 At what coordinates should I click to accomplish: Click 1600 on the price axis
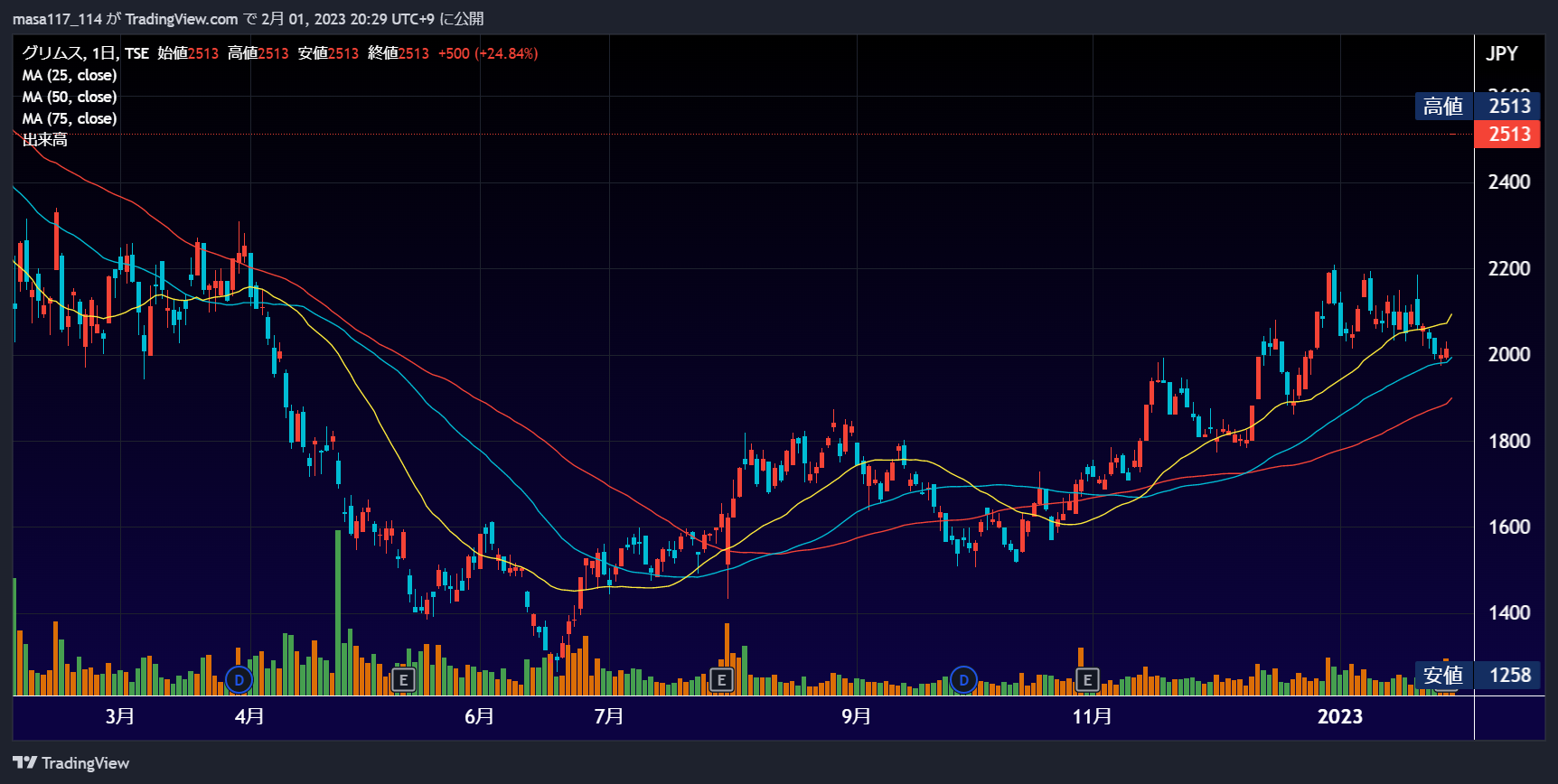tap(1509, 527)
